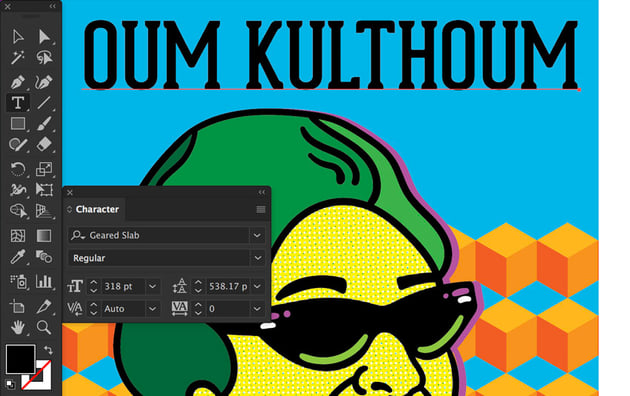630x396 pixels.
Task: Swap fill and stroke colors arrow
Action: tap(48, 350)
